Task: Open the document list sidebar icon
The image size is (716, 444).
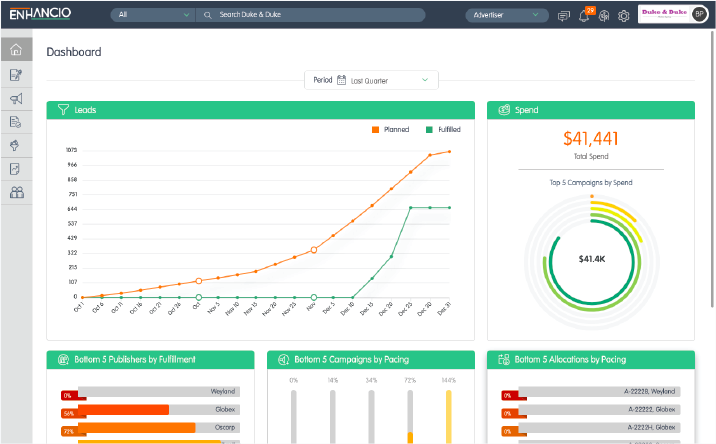Action: tap(16, 122)
